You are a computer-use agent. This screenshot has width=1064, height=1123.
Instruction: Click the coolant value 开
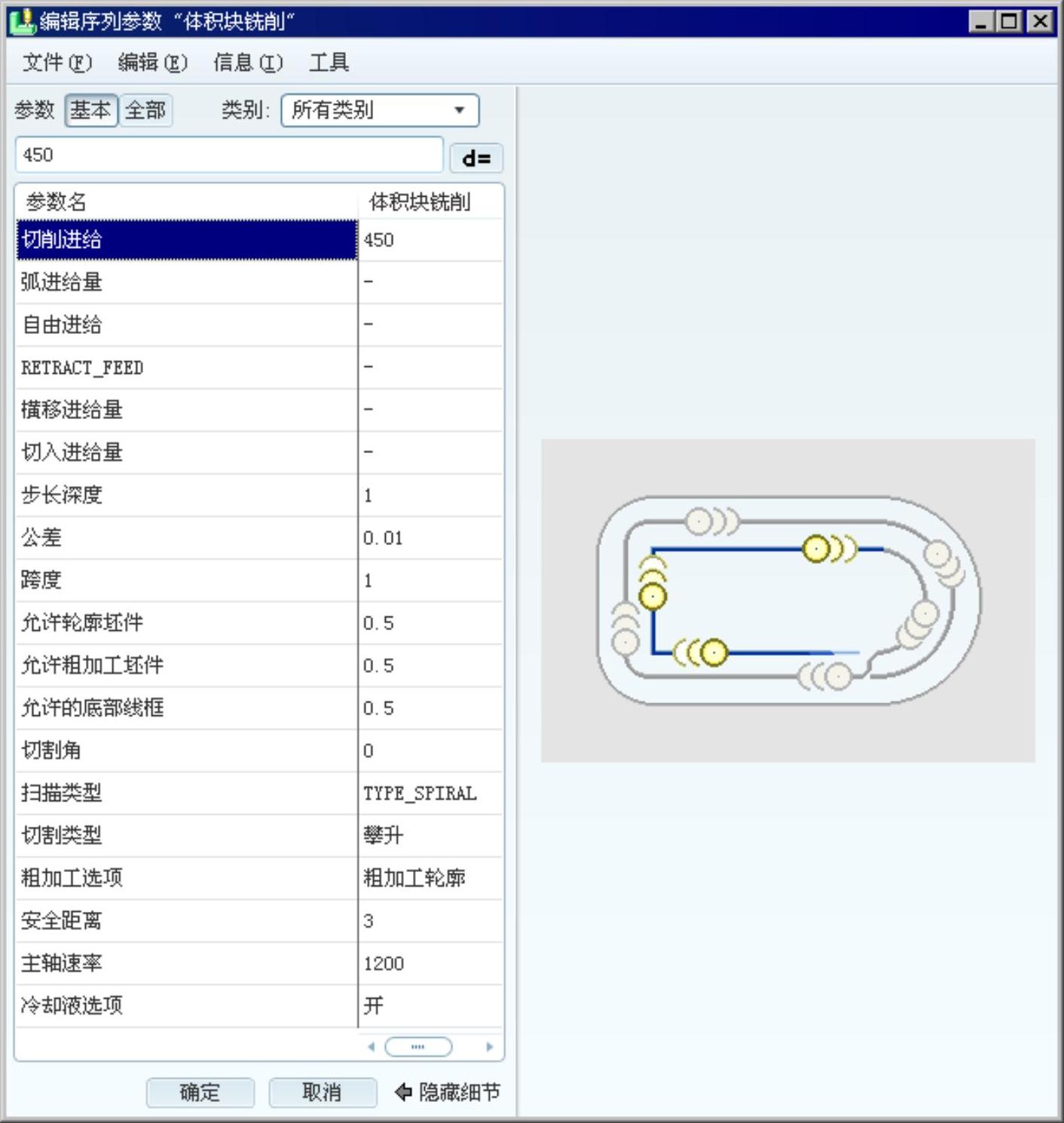click(x=430, y=1005)
